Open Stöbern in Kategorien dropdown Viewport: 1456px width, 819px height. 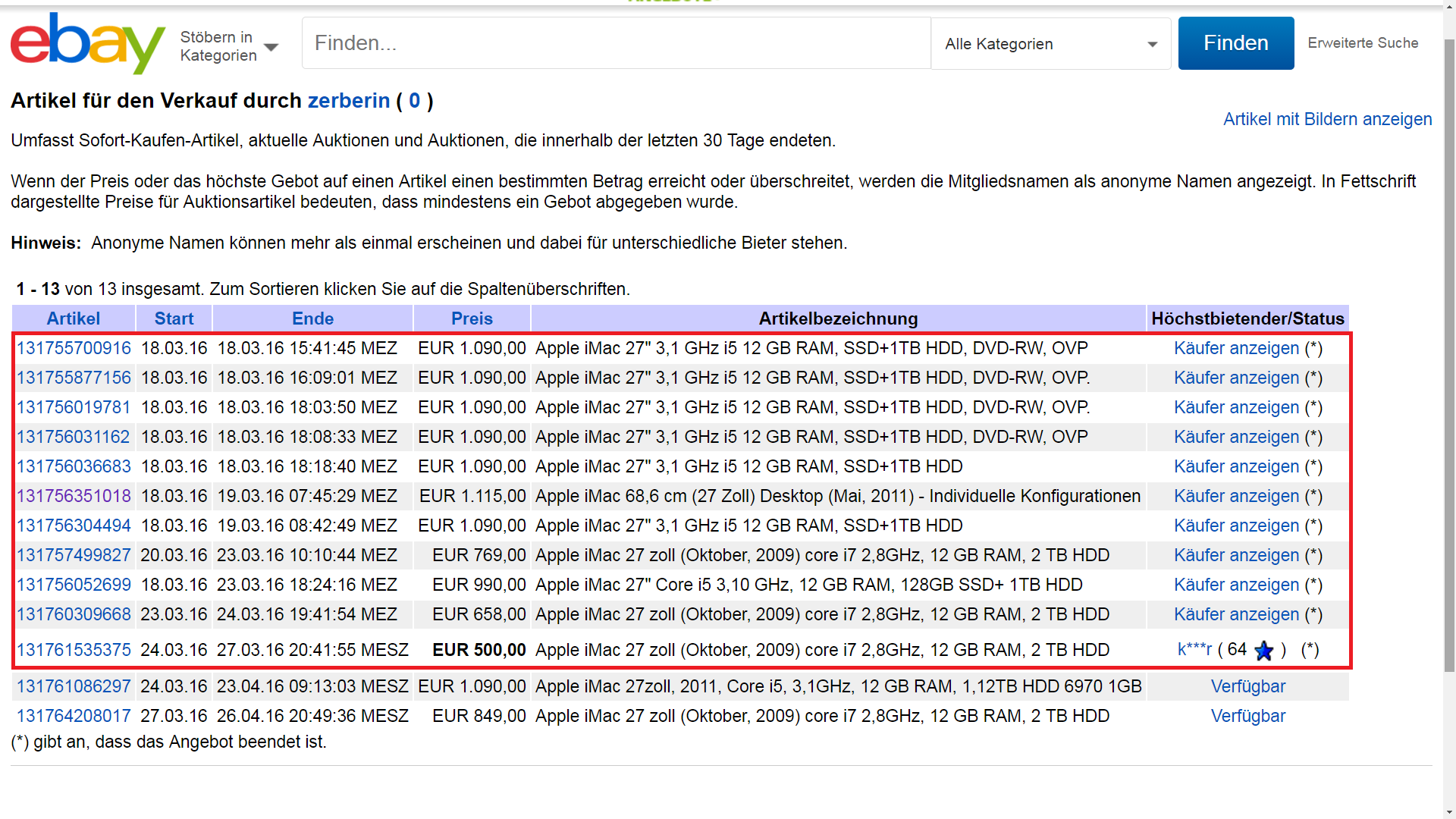pos(229,46)
